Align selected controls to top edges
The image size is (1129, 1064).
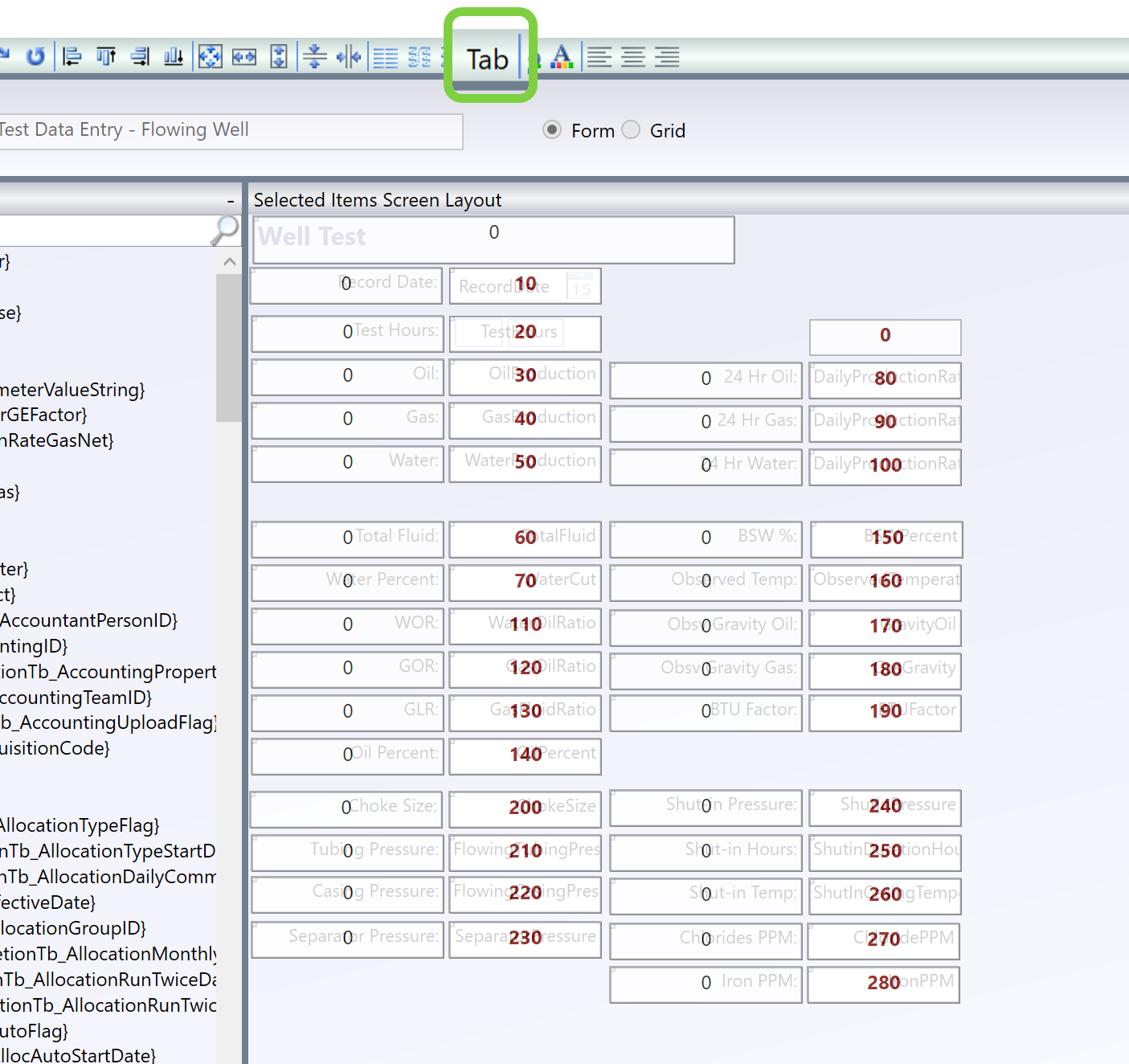tap(106, 56)
